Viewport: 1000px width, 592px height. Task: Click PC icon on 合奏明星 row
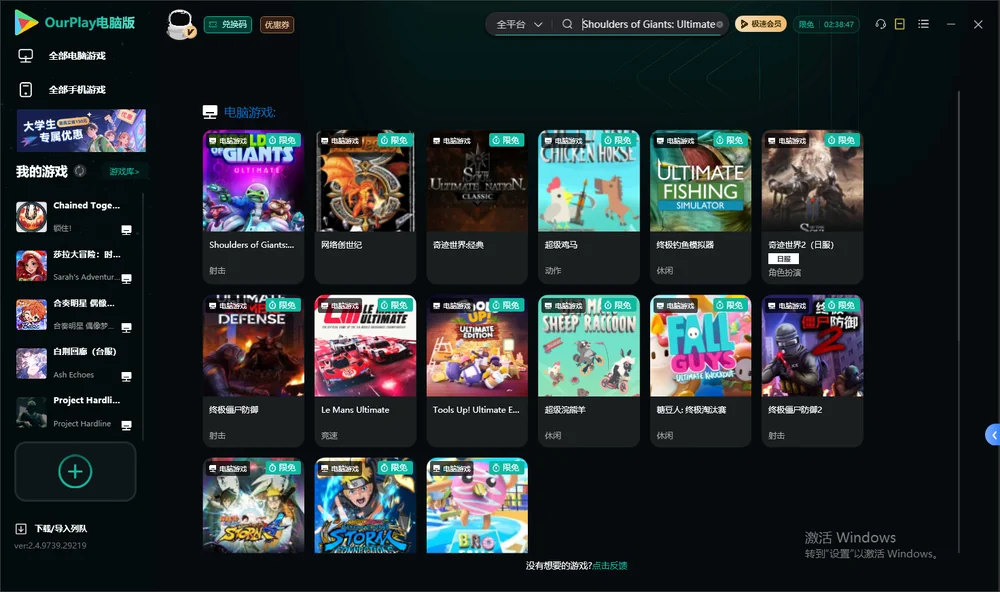point(126,328)
